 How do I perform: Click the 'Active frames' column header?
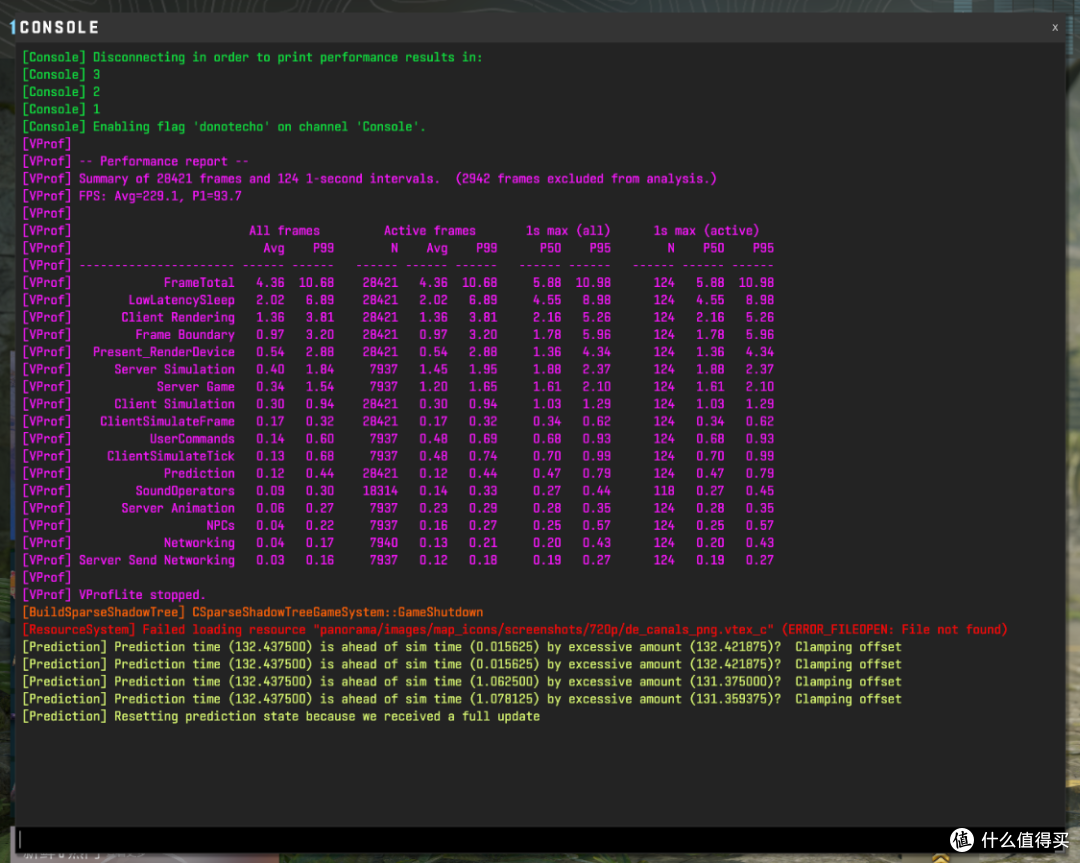click(430, 231)
